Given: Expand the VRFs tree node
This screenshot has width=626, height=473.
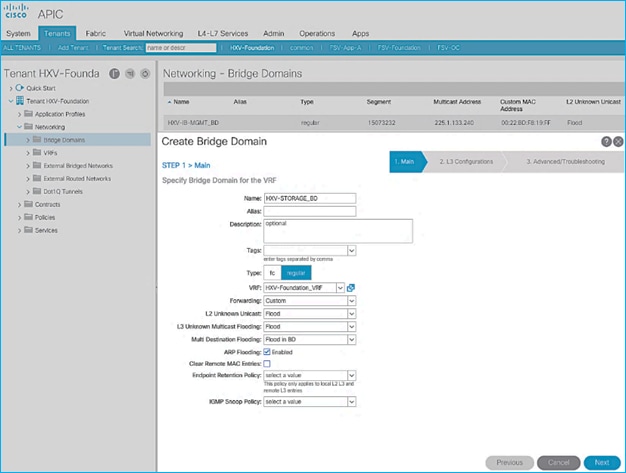Looking at the screenshot, I should pos(28,153).
